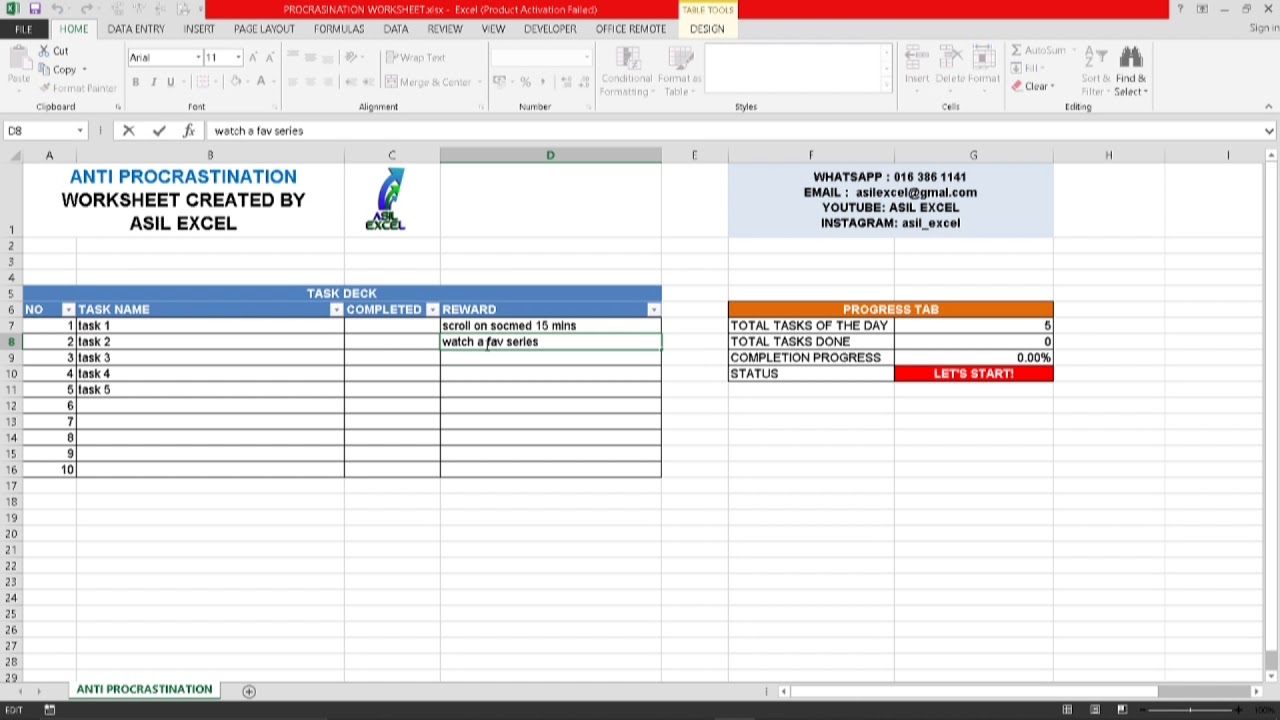Screen dimensions: 1280x720
Task: Redo the last action
Action: pos(87,9)
